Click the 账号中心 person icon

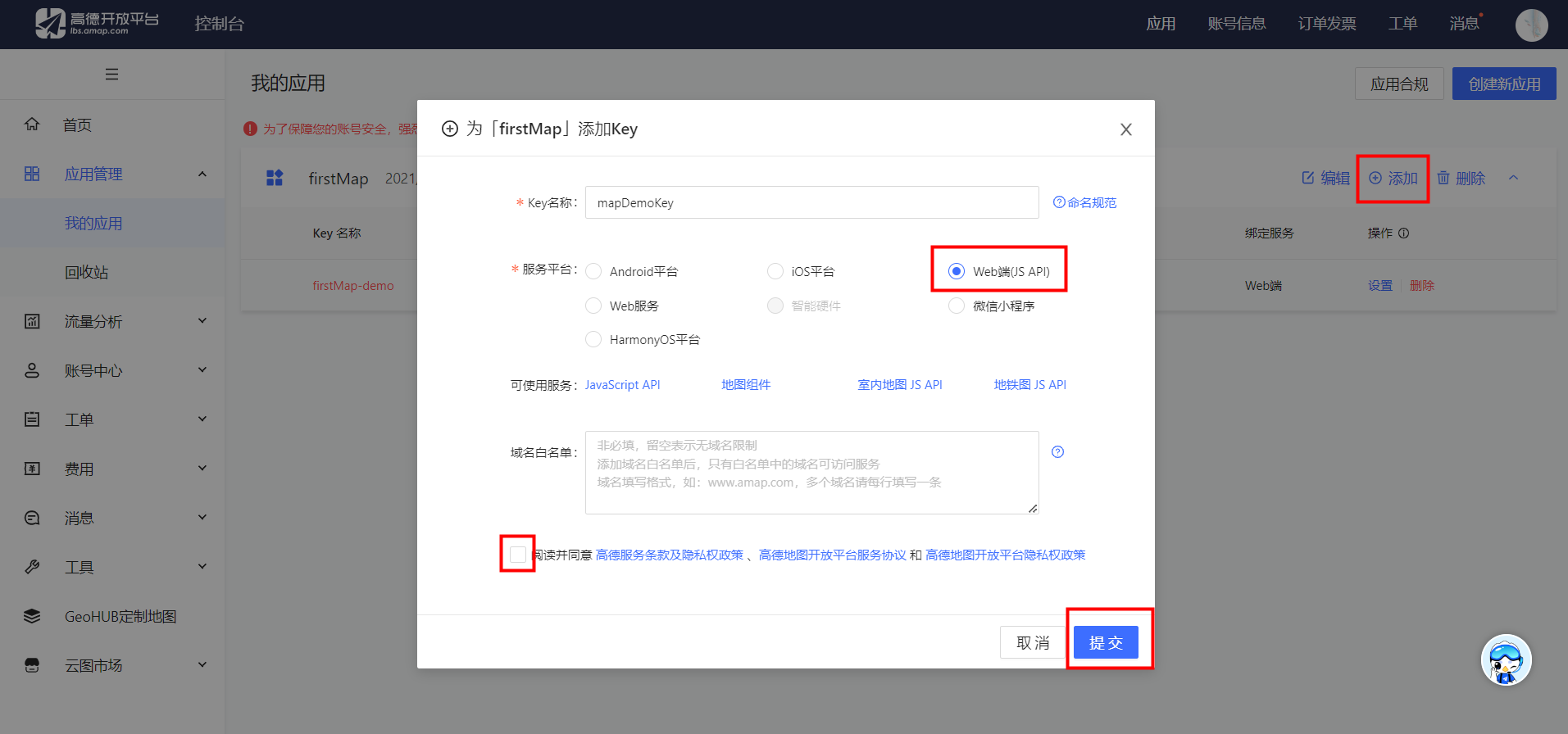click(x=32, y=370)
